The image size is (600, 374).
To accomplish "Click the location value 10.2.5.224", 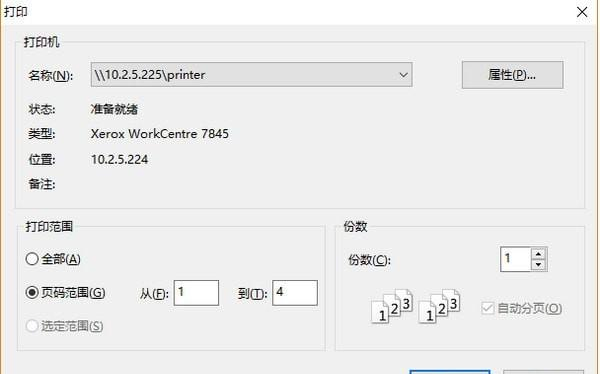I will (119, 159).
